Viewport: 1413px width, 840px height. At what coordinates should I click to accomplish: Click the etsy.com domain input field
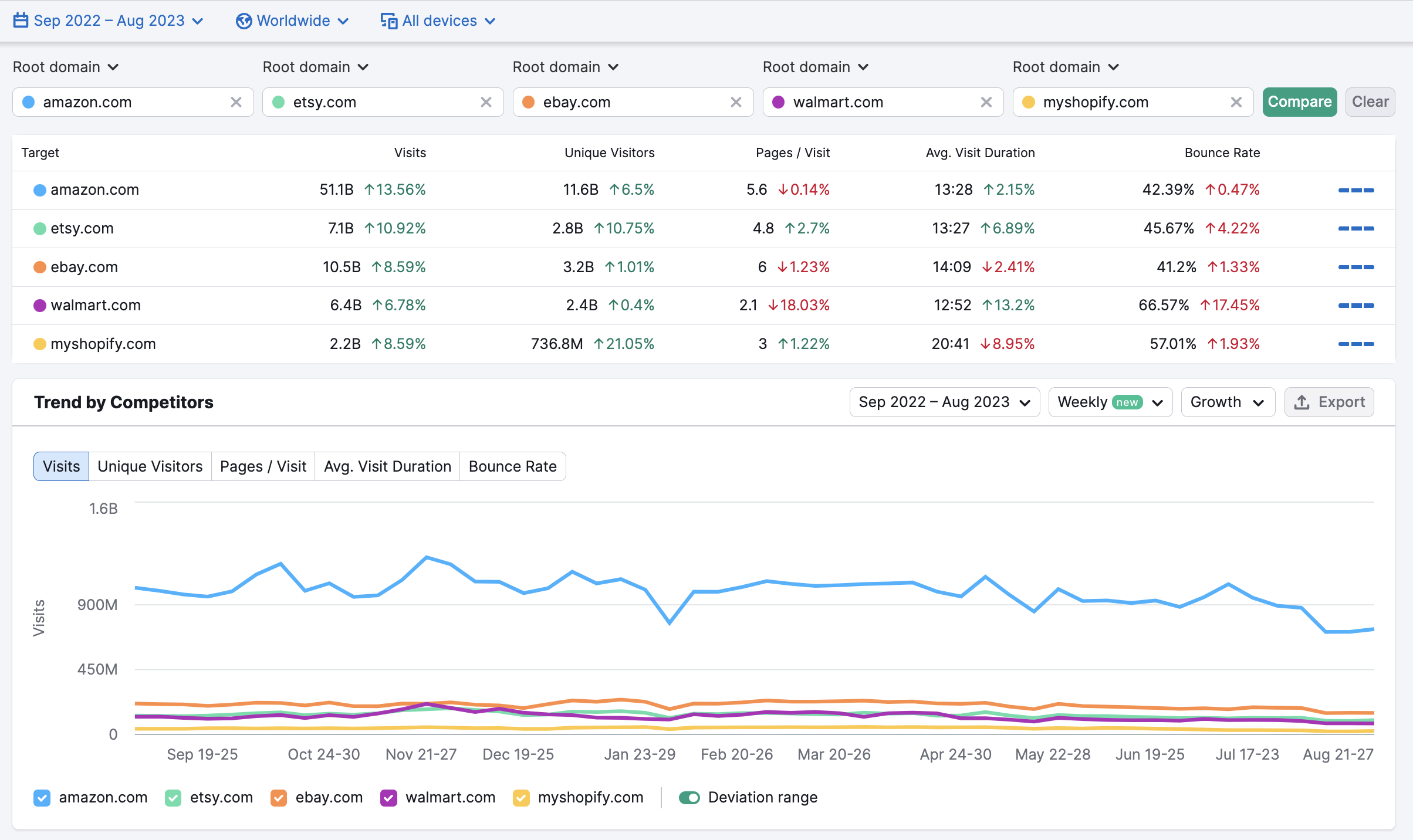click(x=383, y=102)
